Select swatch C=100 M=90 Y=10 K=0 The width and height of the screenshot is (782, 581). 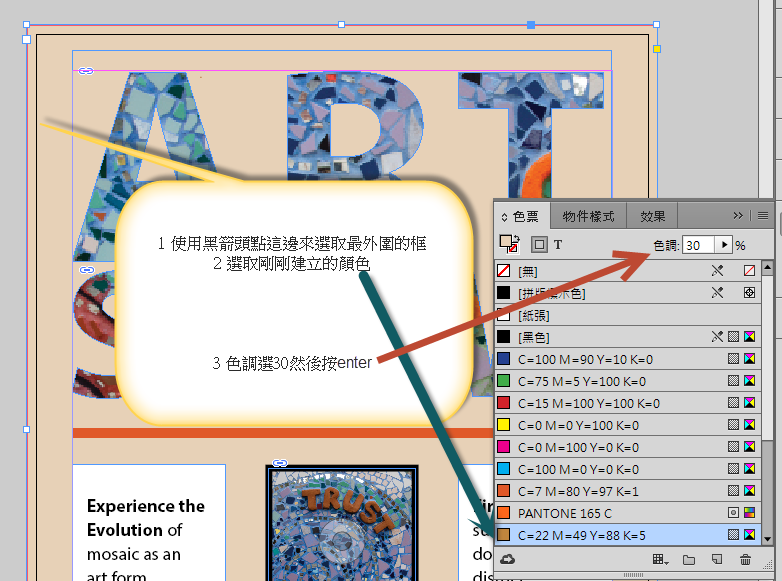coord(628,359)
